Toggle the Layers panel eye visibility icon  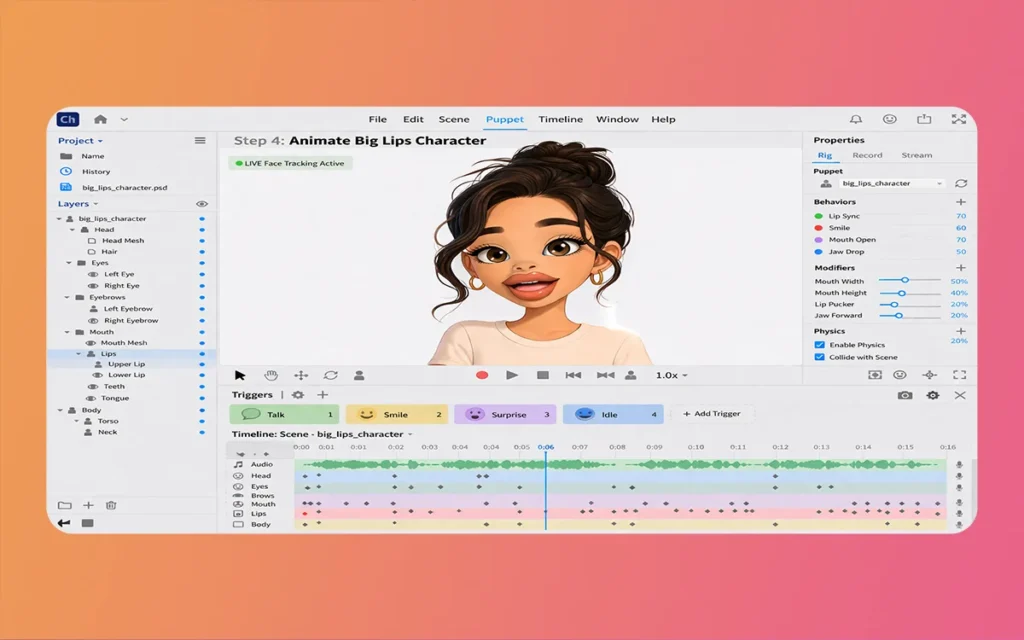click(x=201, y=204)
